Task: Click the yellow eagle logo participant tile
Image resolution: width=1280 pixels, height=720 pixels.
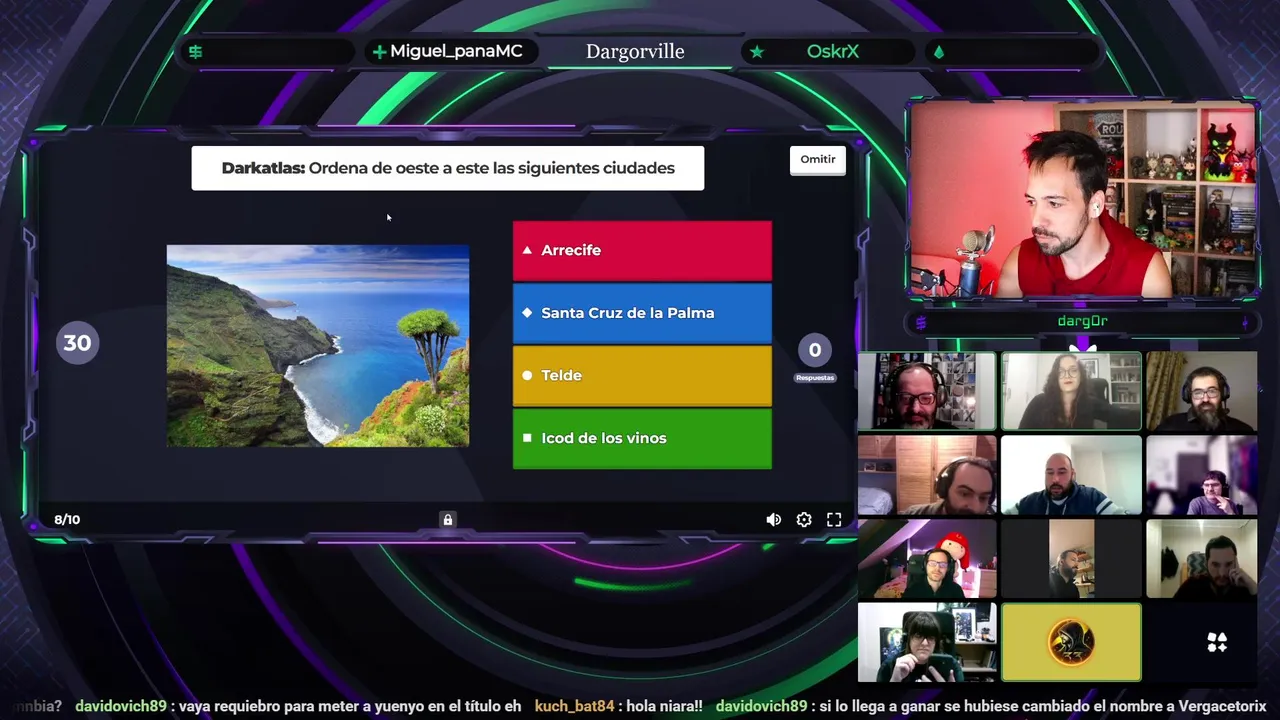Action: pos(1071,642)
